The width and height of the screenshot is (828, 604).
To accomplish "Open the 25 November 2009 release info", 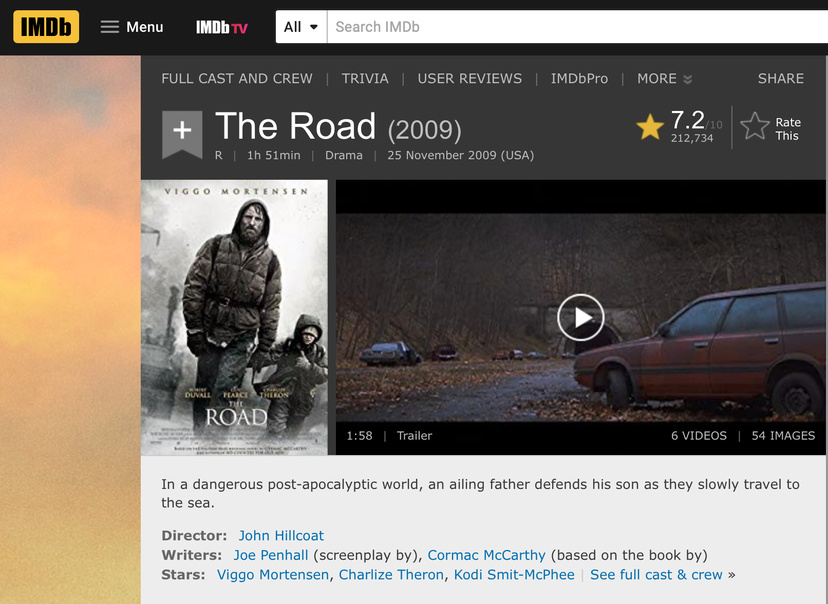I will tap(460, 155).
